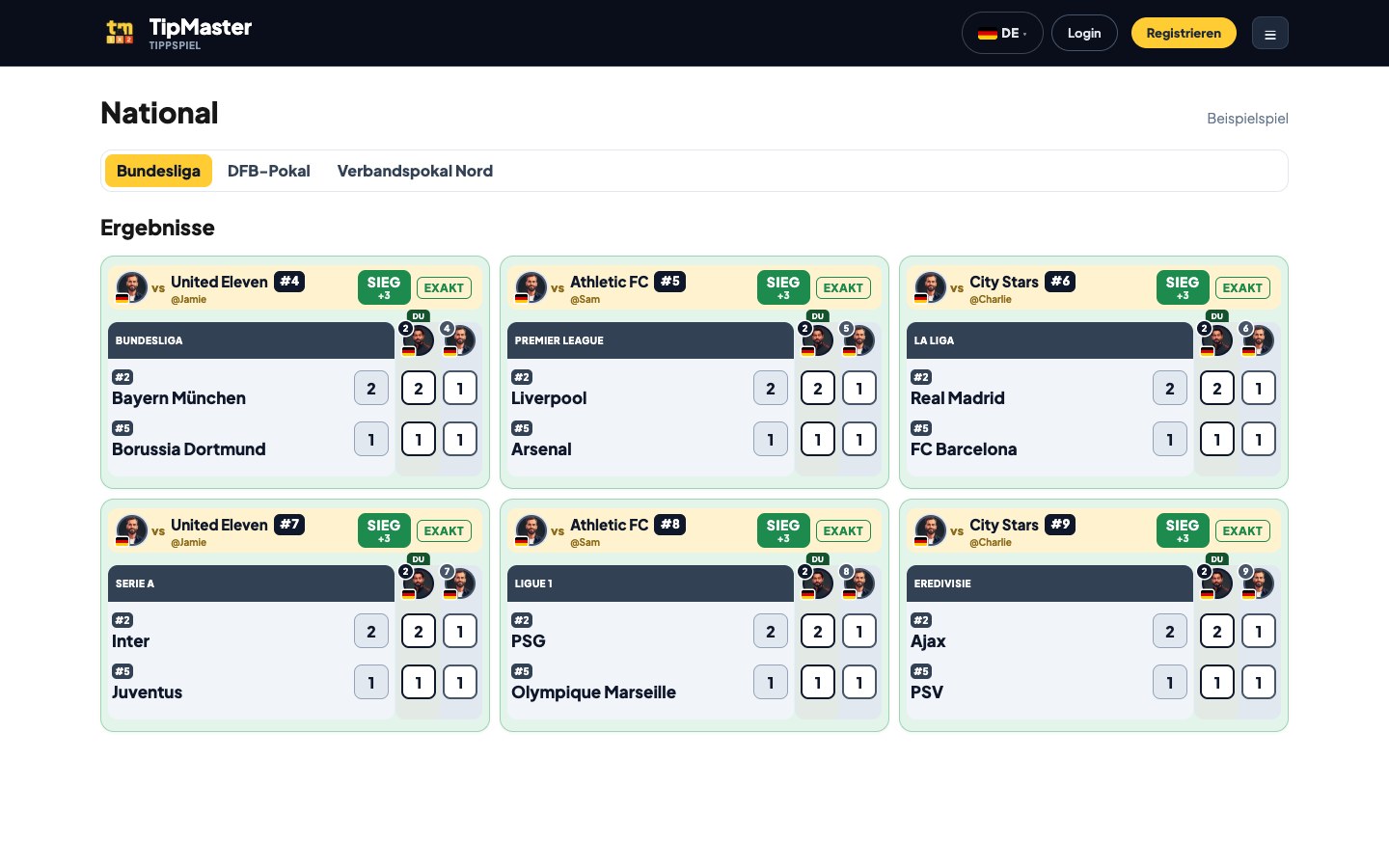Click EXAKT badge on Athletic FC #5
1389x868 pixels.
(x=843, y=287)
